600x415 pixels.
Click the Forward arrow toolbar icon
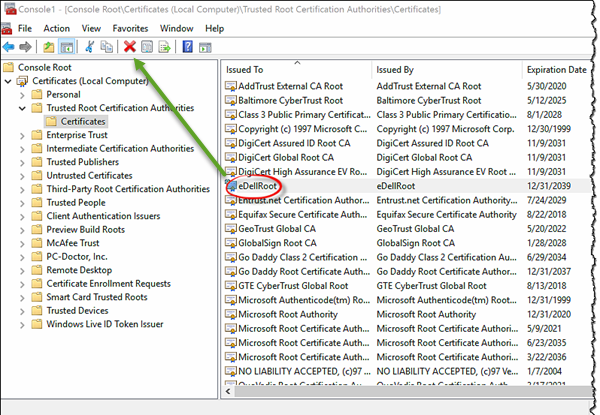pyautogui.click(x=25, y=47)
